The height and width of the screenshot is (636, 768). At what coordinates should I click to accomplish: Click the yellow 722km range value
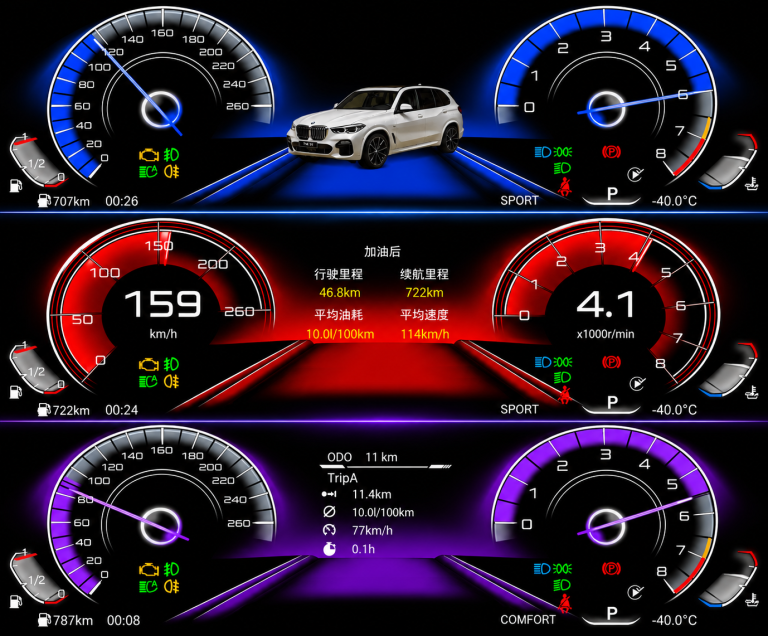tap(425, 293)
